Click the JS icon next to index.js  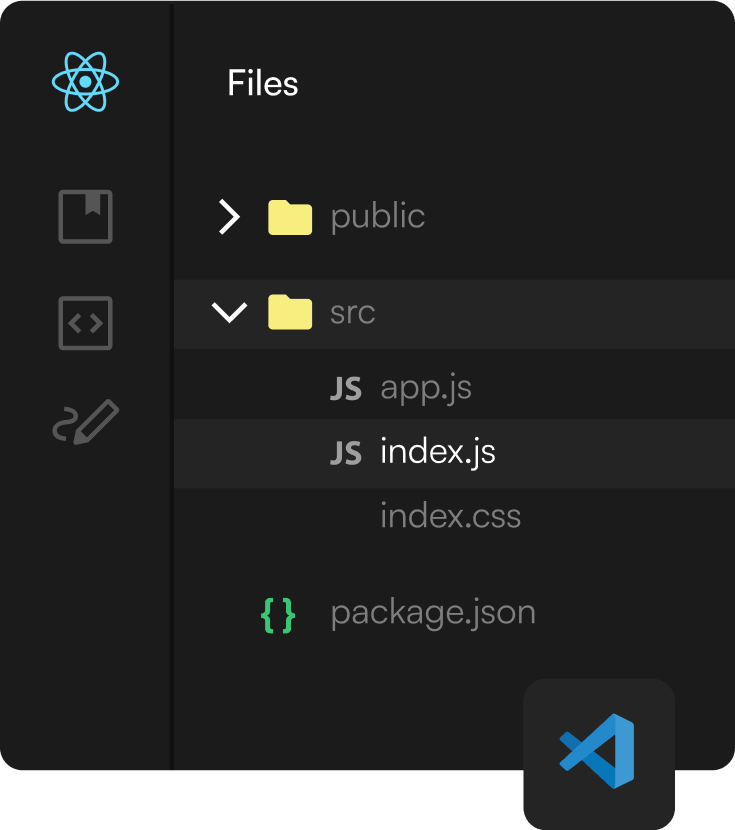345,453
